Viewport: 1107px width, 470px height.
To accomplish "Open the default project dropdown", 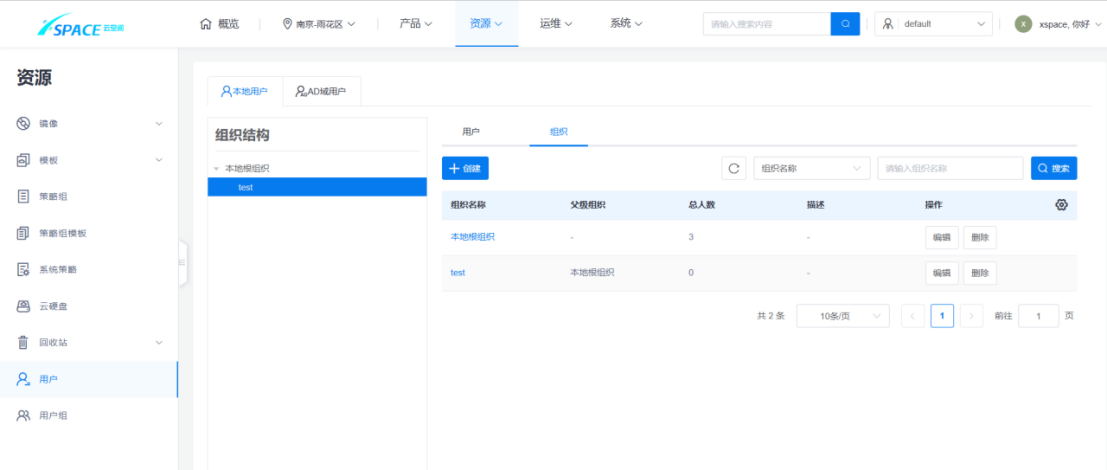I will 933,23.
